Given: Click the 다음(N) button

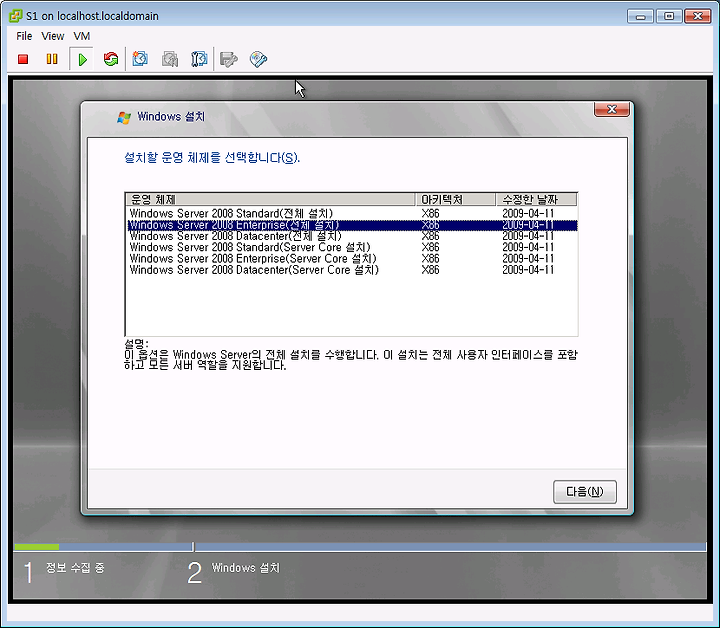Looking at the screenshot, I should click(x=585, y=492).
